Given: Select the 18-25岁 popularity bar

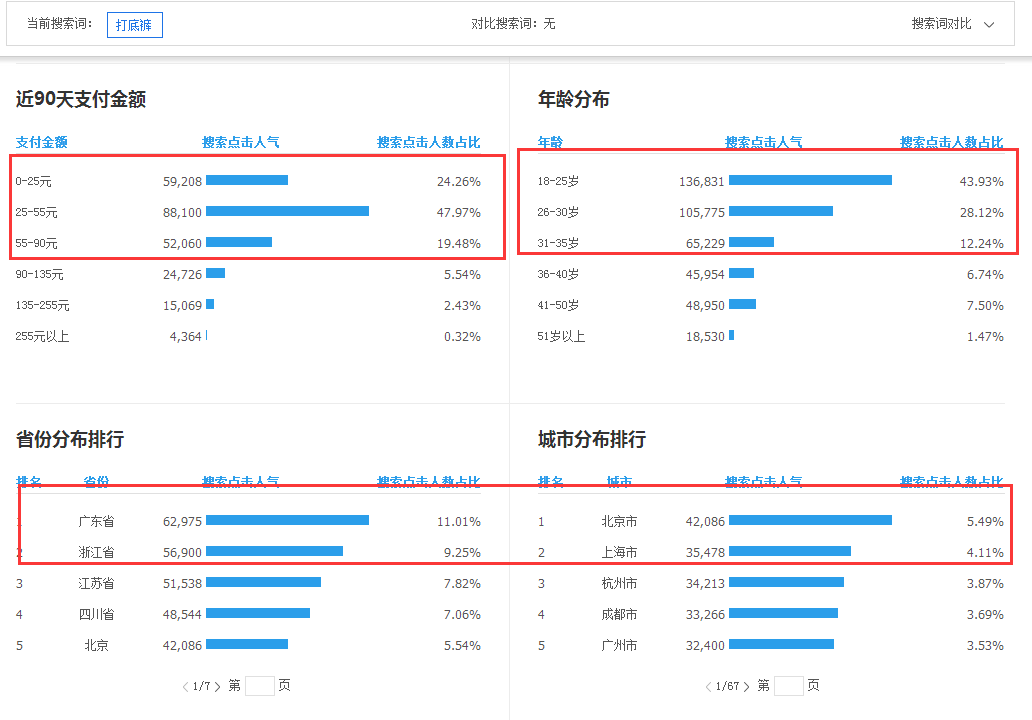Looking at the screenshot, I should tap(810, 180).
